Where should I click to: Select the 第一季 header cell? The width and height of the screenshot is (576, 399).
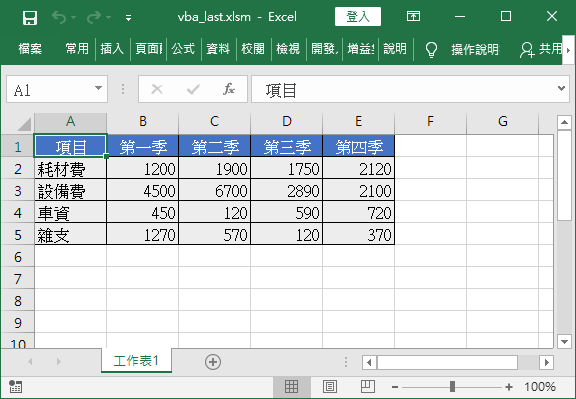(x=143, y=147)
